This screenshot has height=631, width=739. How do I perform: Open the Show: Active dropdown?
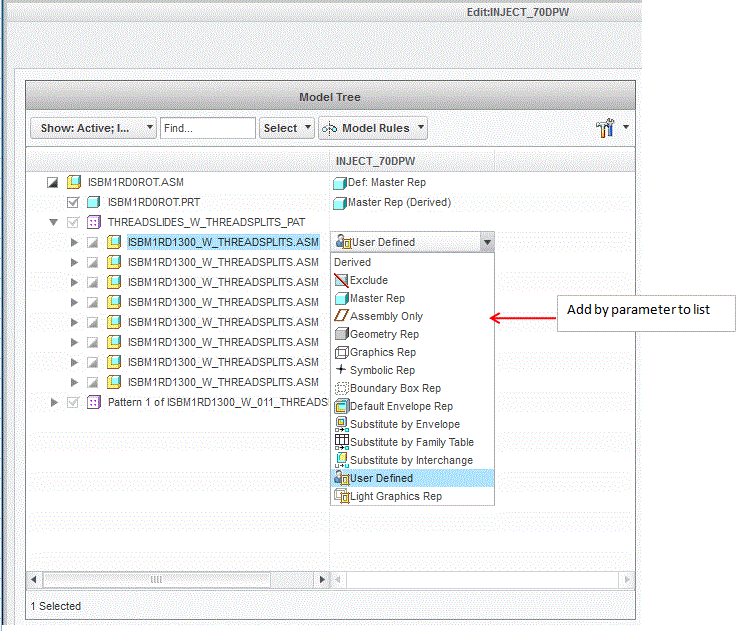(x=93, y=128)
